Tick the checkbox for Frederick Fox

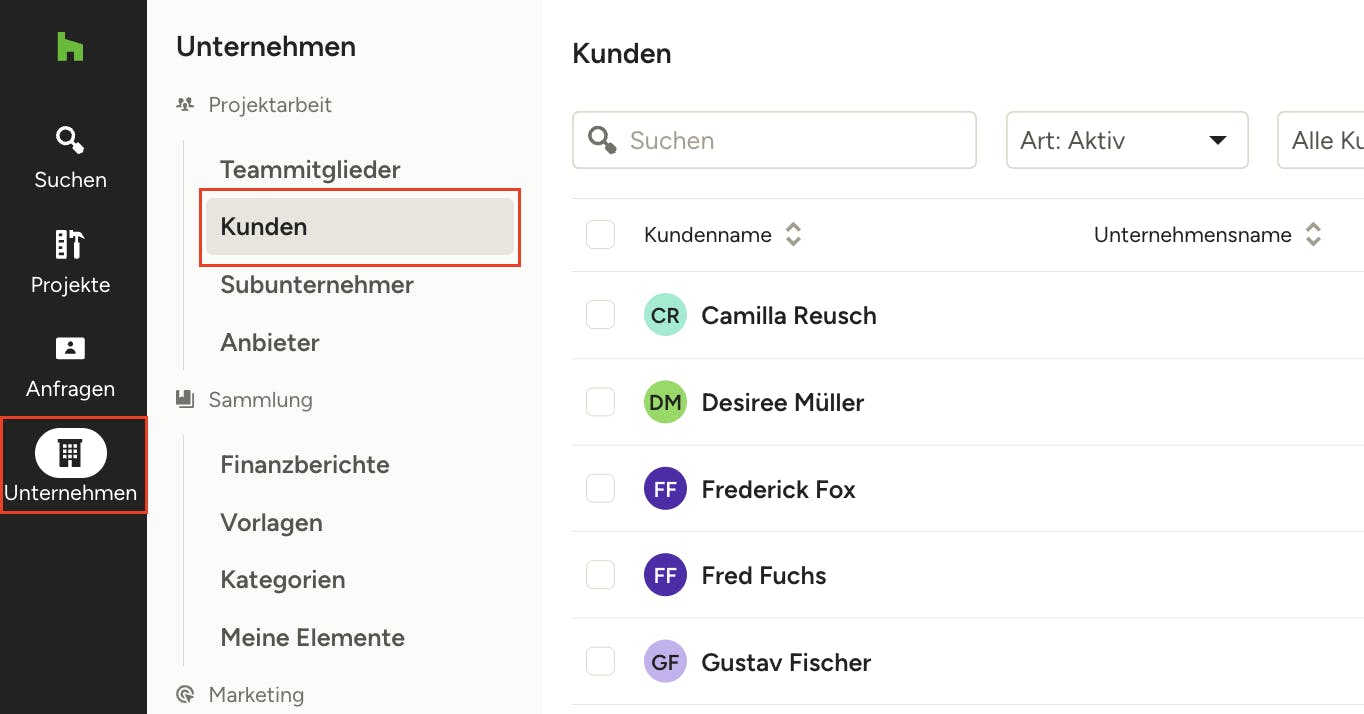click(x=600, y=489)
